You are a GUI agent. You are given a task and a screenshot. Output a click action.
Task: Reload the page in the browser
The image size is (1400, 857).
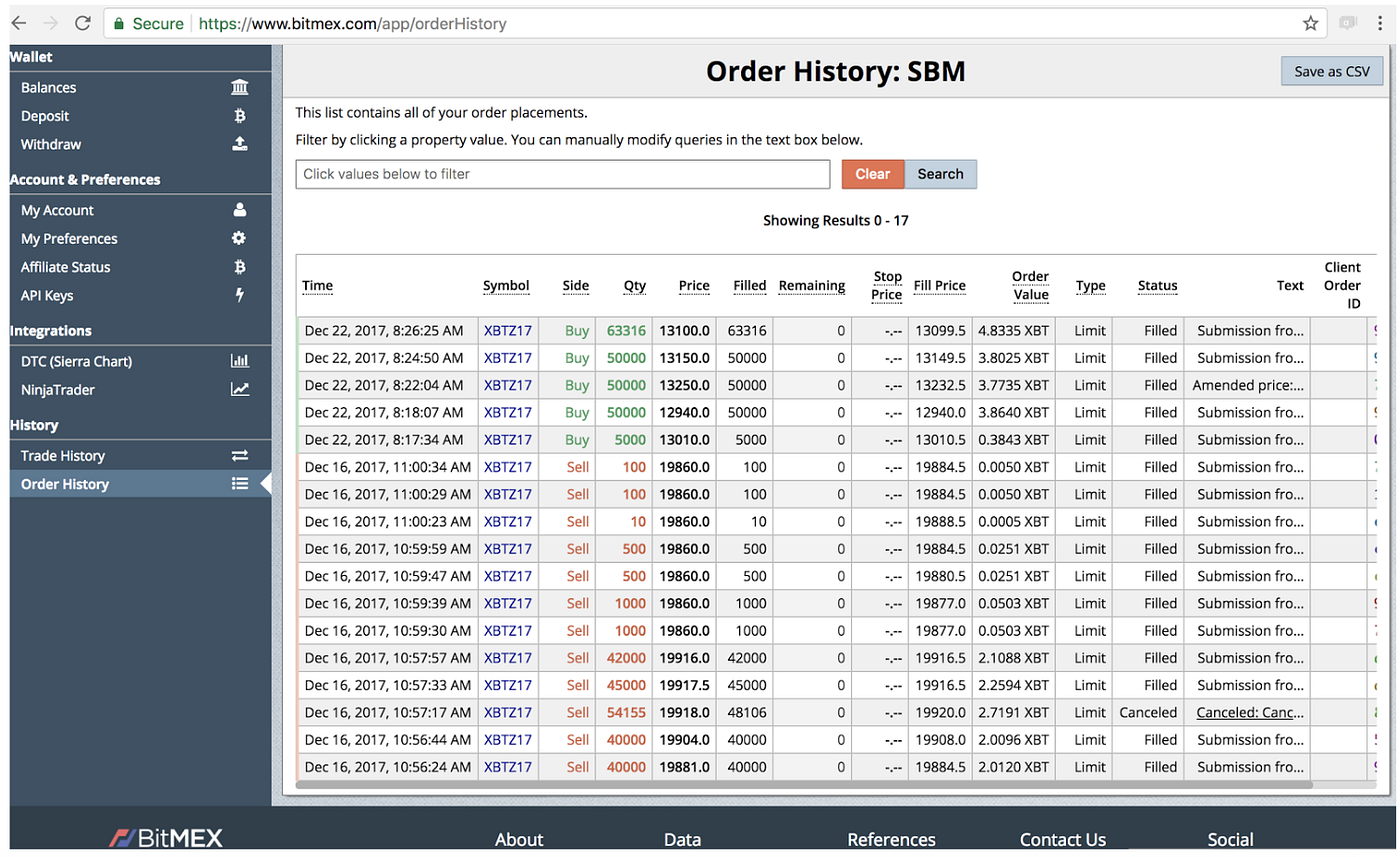click(83, 23)
